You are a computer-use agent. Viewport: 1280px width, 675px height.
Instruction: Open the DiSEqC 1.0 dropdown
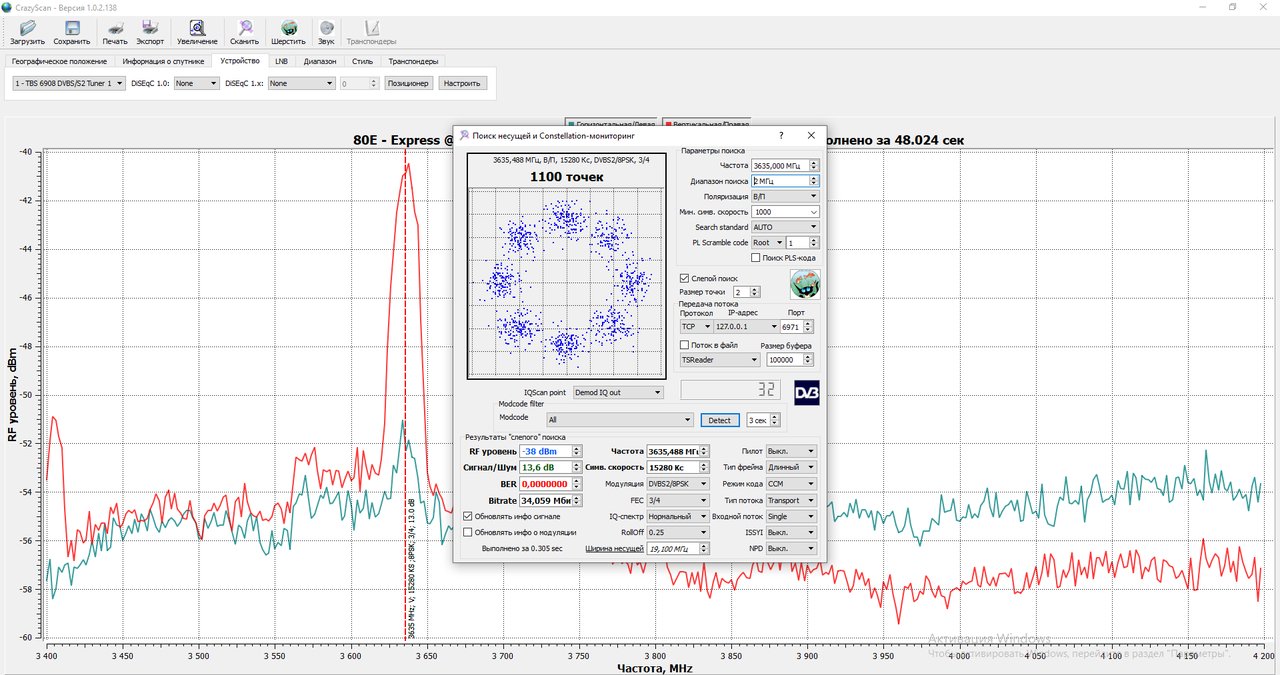click(x=196, y=84)
